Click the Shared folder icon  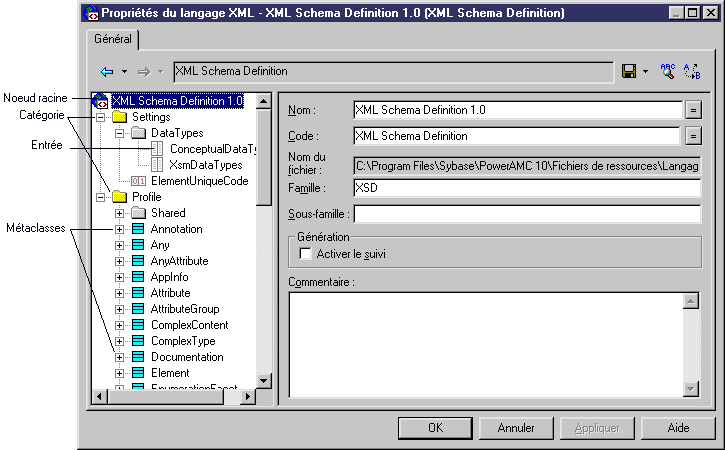pos(138,213)
